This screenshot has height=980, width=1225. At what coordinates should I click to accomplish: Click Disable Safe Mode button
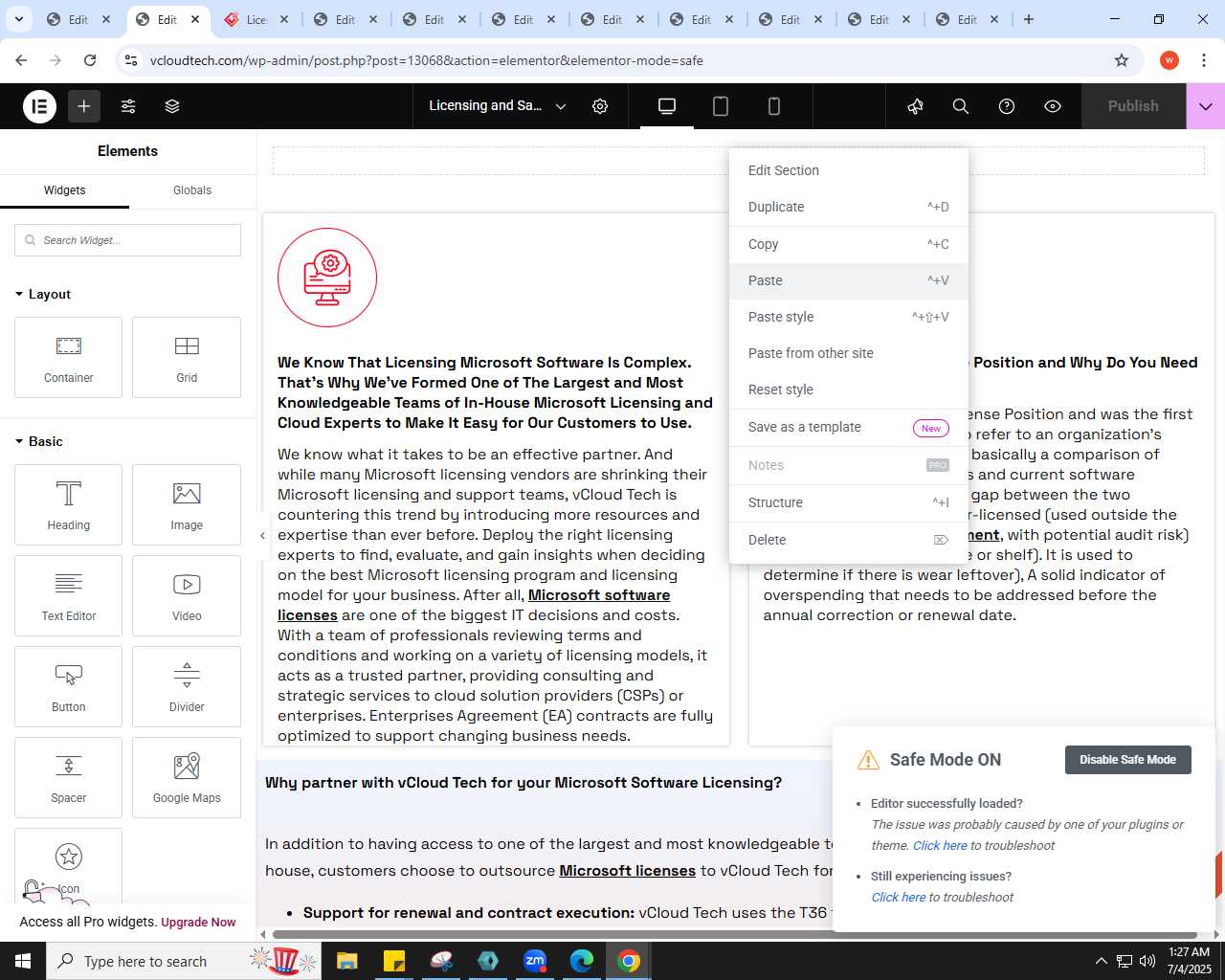point(1127,760)
